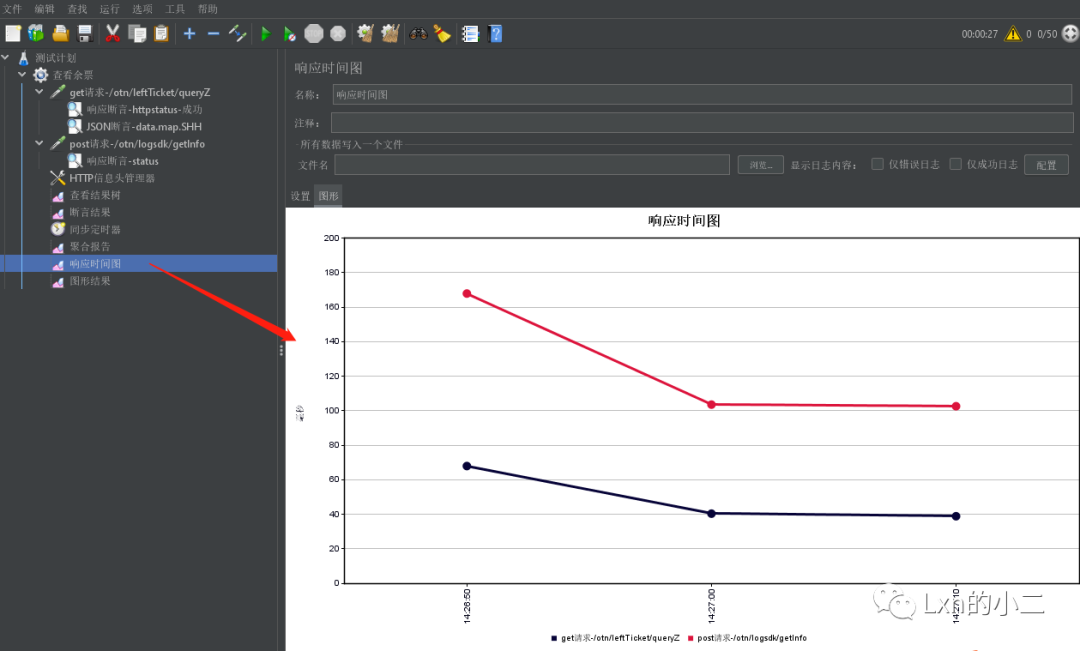The height and width of the screenshot is (651, 1080).
Task: Start the test with green play icon
Action: [x=266, y=33]
